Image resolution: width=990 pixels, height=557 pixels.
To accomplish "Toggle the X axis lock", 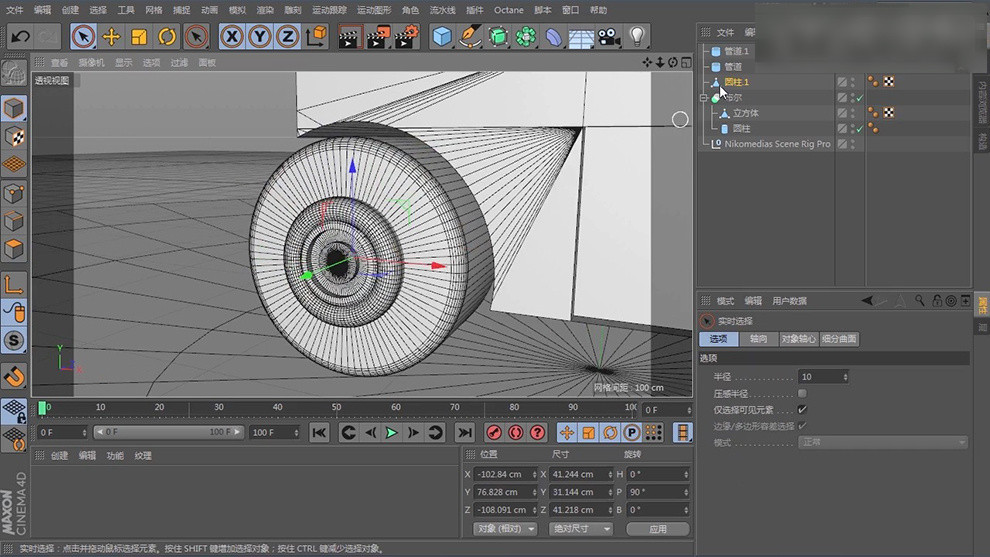I will [x=232, y=37].
